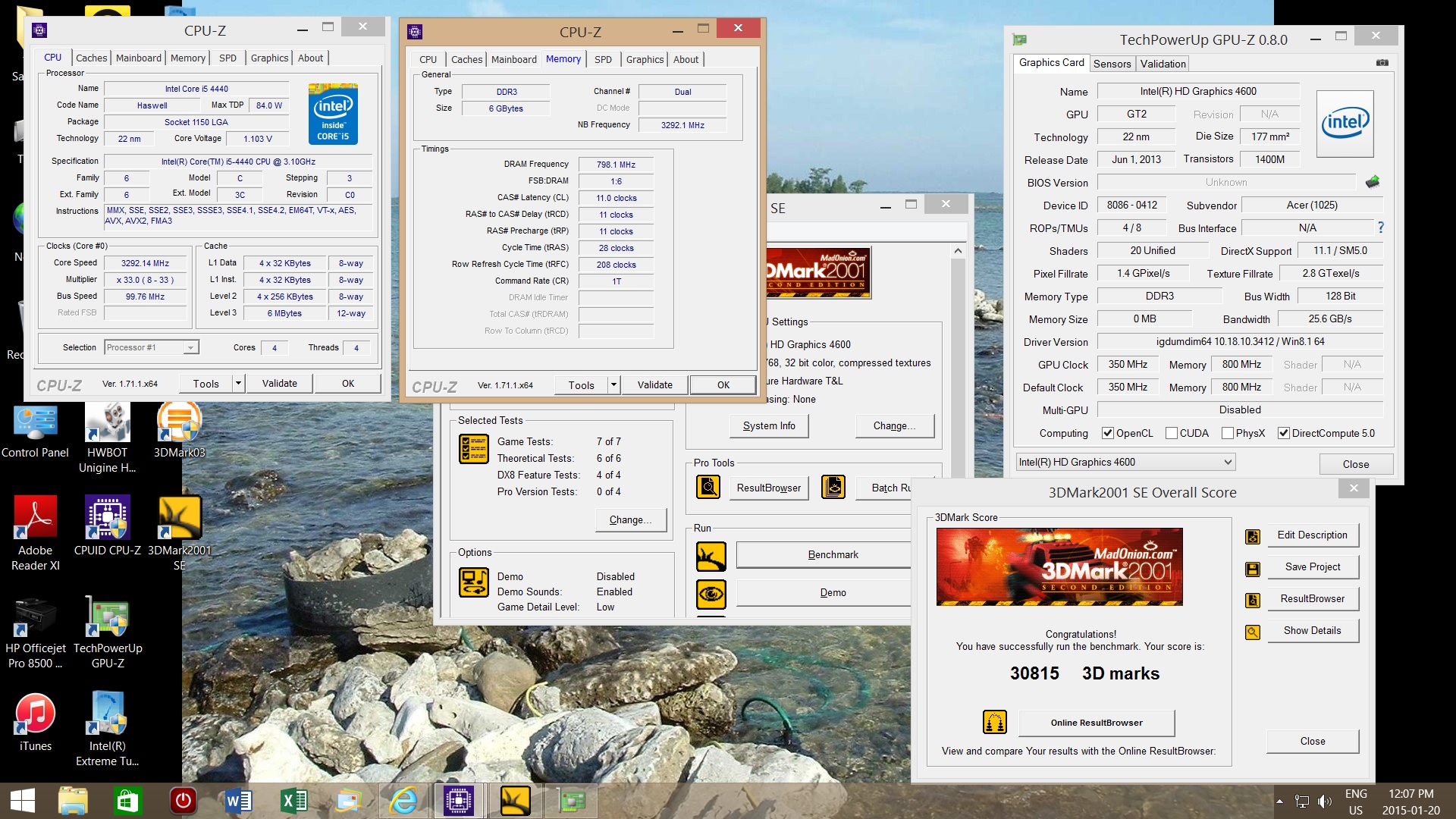Image resolution: width=1456 pixels, height=819 pixels.
Task: Click the volume icon in system tray
Action: click(1325, 802)
